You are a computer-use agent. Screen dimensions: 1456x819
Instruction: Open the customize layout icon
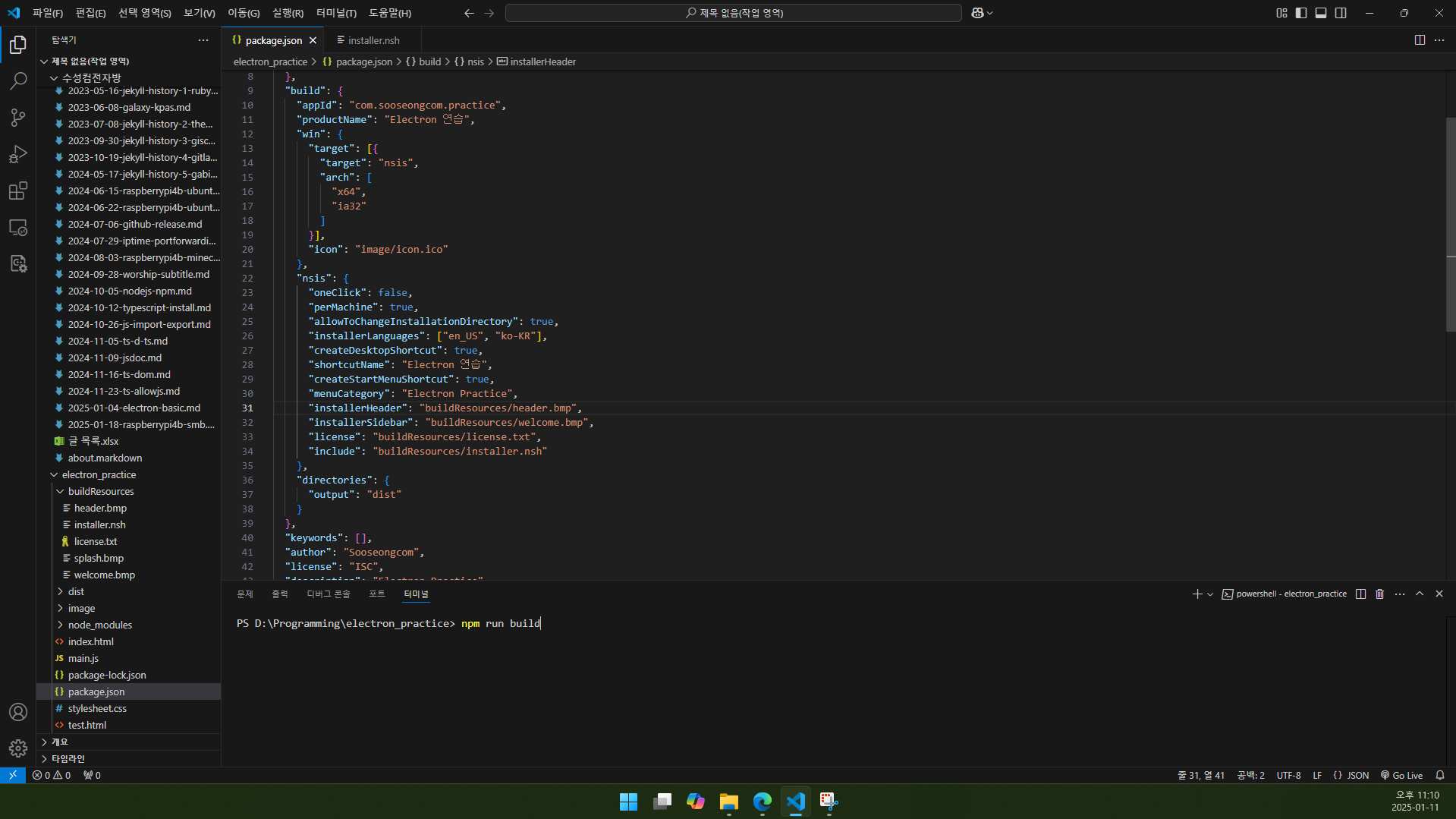tap(1281, 13)
